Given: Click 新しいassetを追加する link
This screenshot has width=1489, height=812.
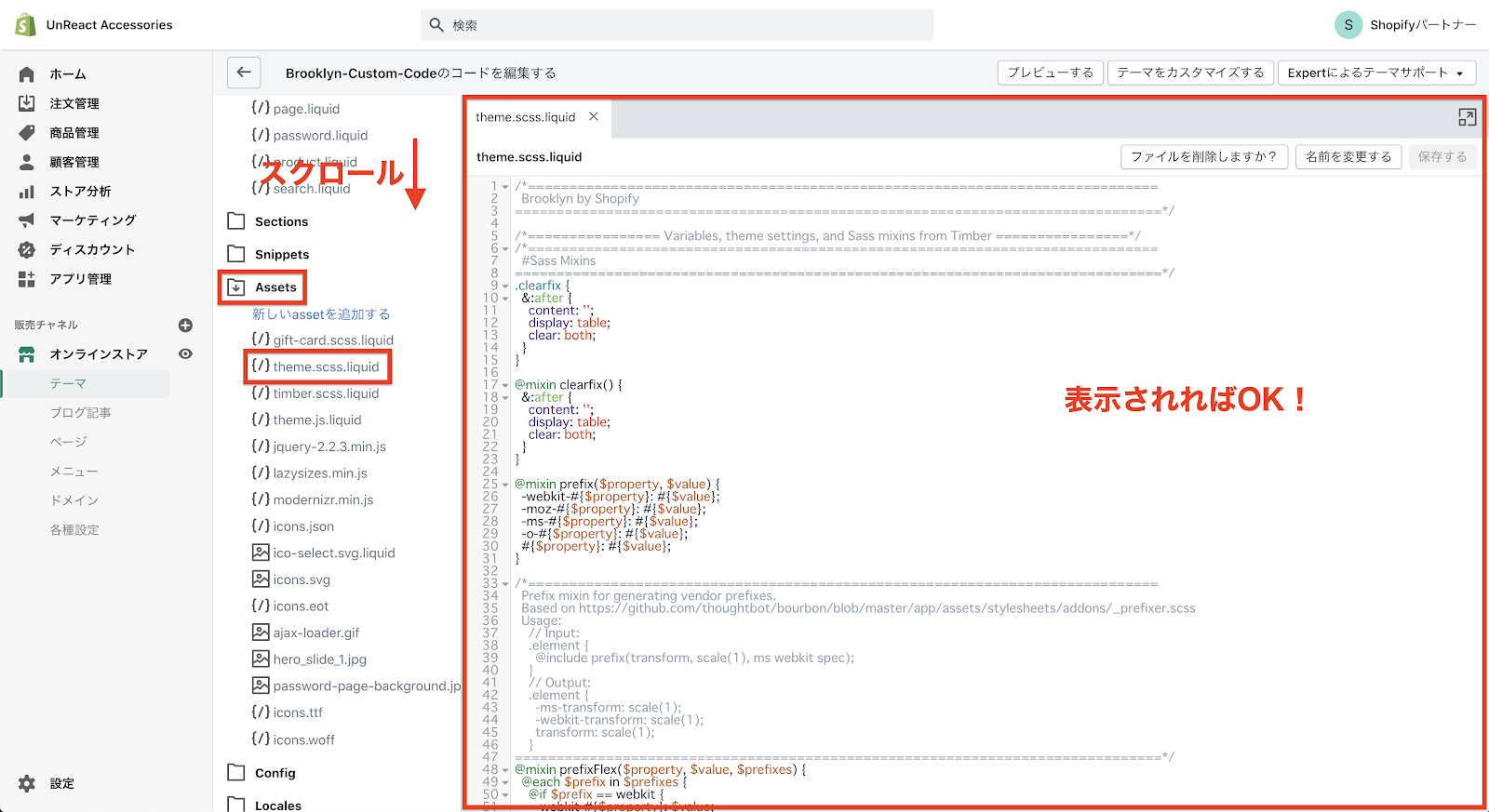Looking at the screenshot, I should (x=321, y=314).
